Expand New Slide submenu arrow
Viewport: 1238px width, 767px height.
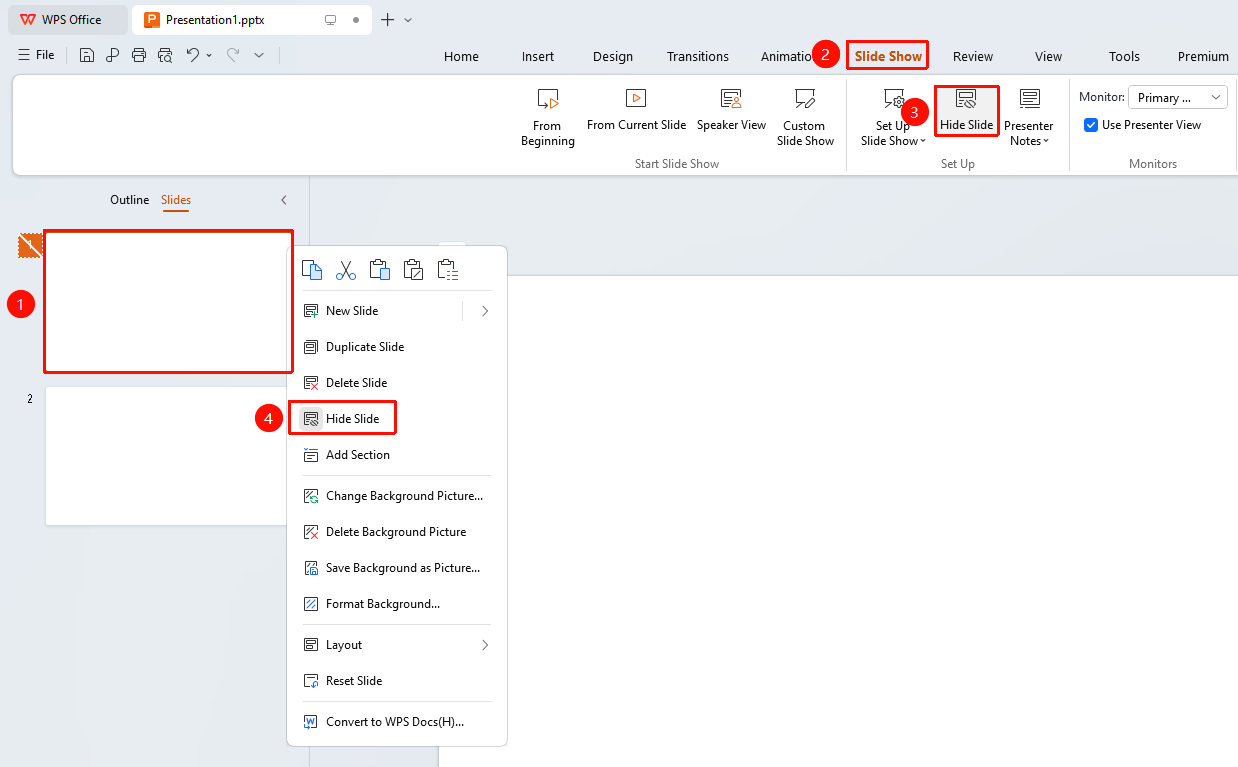(x=485, y=311)
